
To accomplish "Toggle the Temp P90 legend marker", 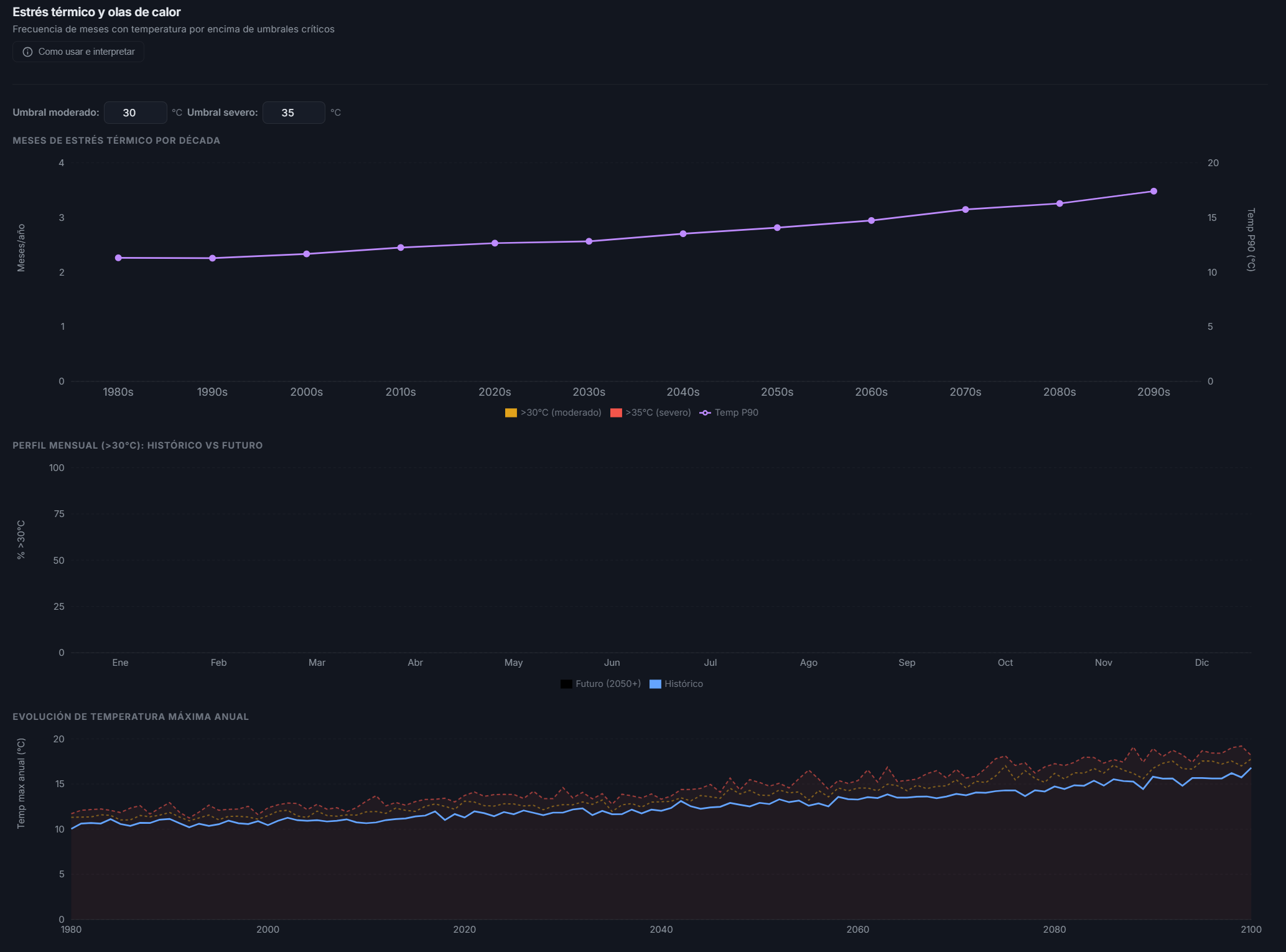I will coord(705,413).
